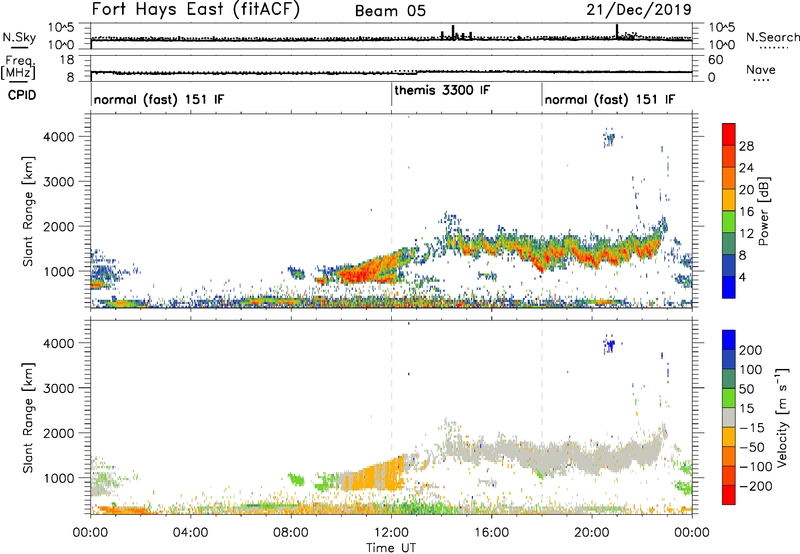Click the power colorbar value '16'
This screenshot has width=800, height=554.
tap(746, 212)
